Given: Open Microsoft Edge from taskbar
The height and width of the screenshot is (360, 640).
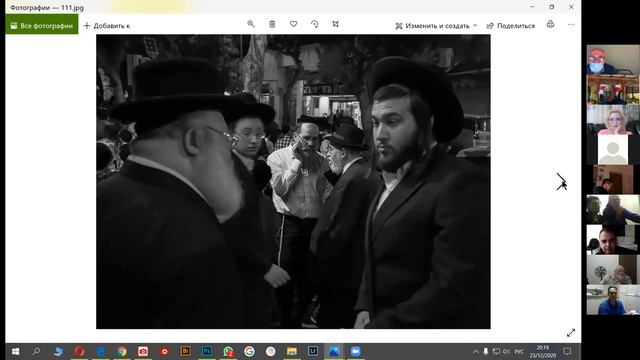Looking at the screenshot, I should click(100, 351).
